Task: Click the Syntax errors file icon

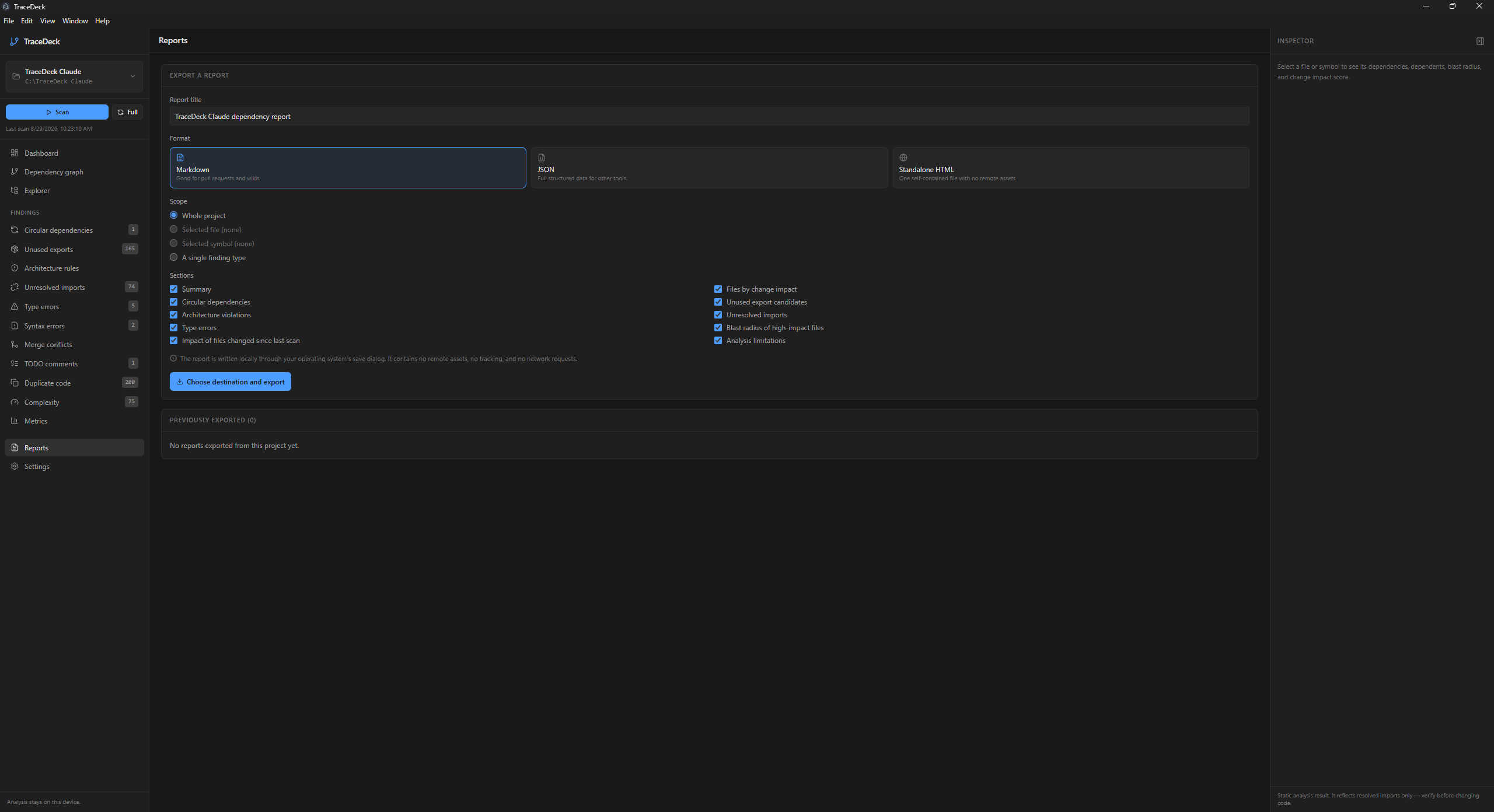Action: 15,325
